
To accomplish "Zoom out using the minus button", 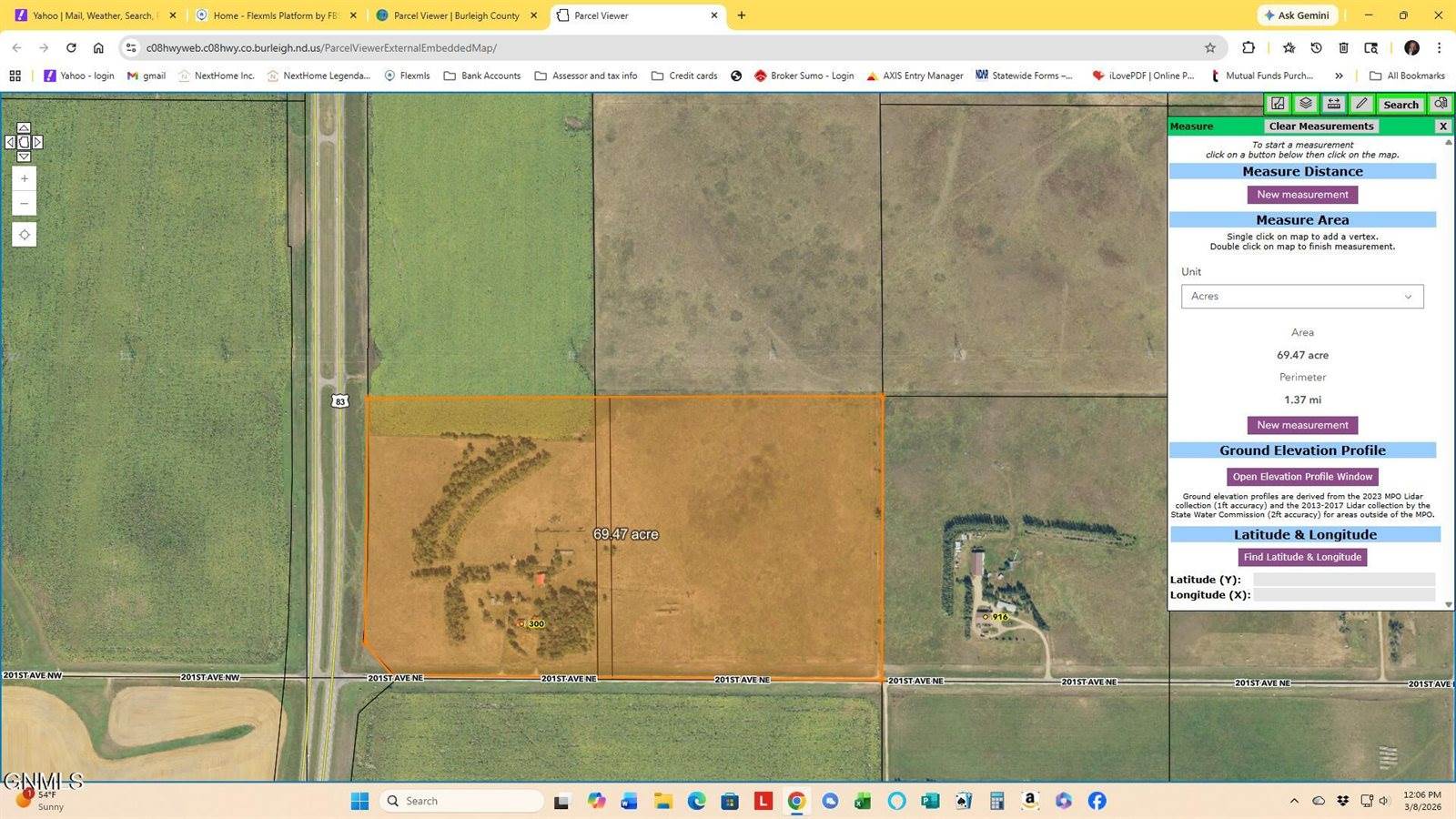I will point(24,204).
